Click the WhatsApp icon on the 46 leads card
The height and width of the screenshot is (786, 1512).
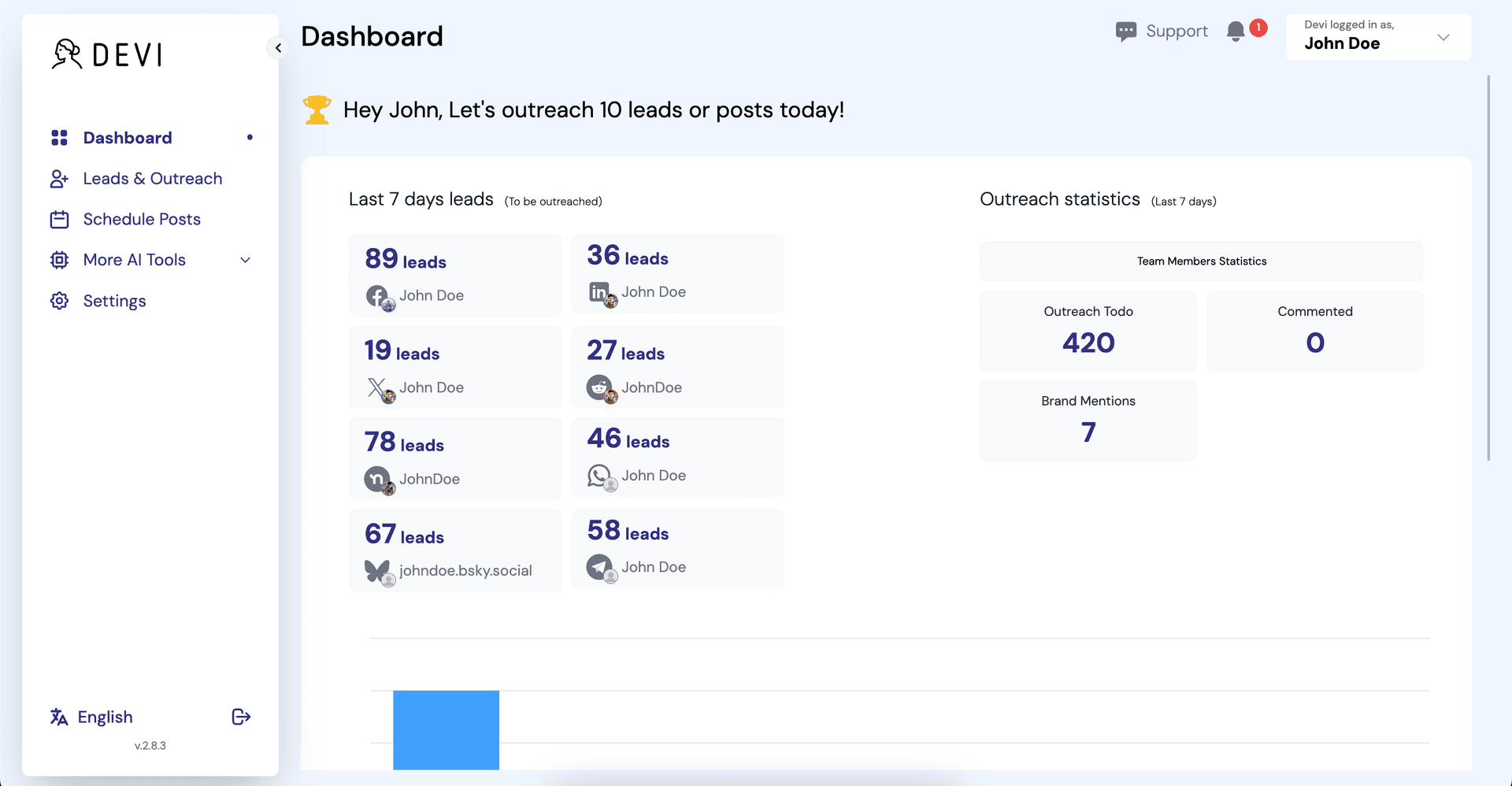[x=600, y=476]
